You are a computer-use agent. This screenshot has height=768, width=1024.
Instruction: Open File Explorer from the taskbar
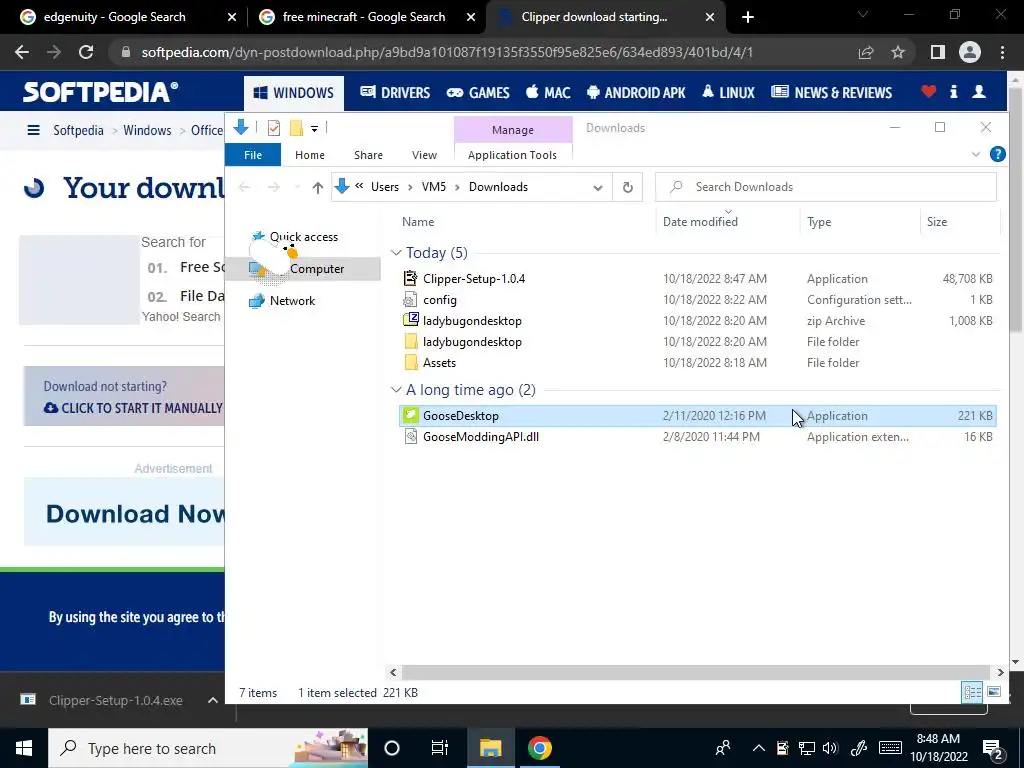pos(490,748)
